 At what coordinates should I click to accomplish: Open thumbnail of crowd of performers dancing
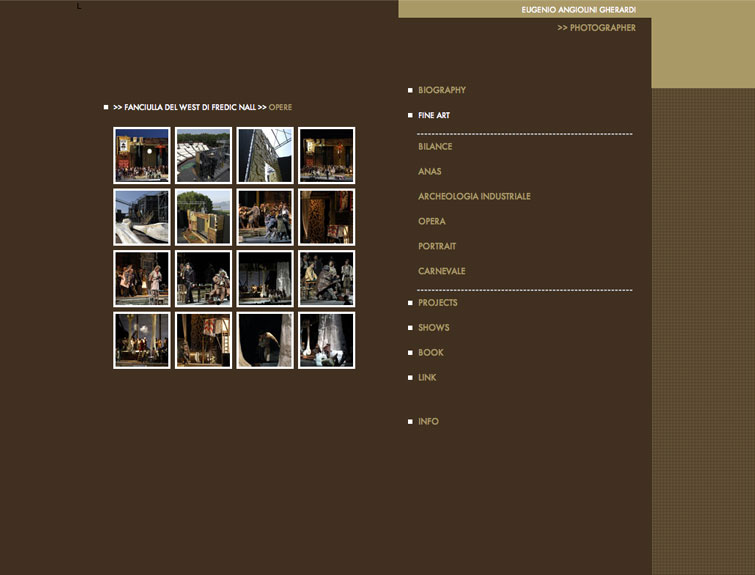[265, 217]
